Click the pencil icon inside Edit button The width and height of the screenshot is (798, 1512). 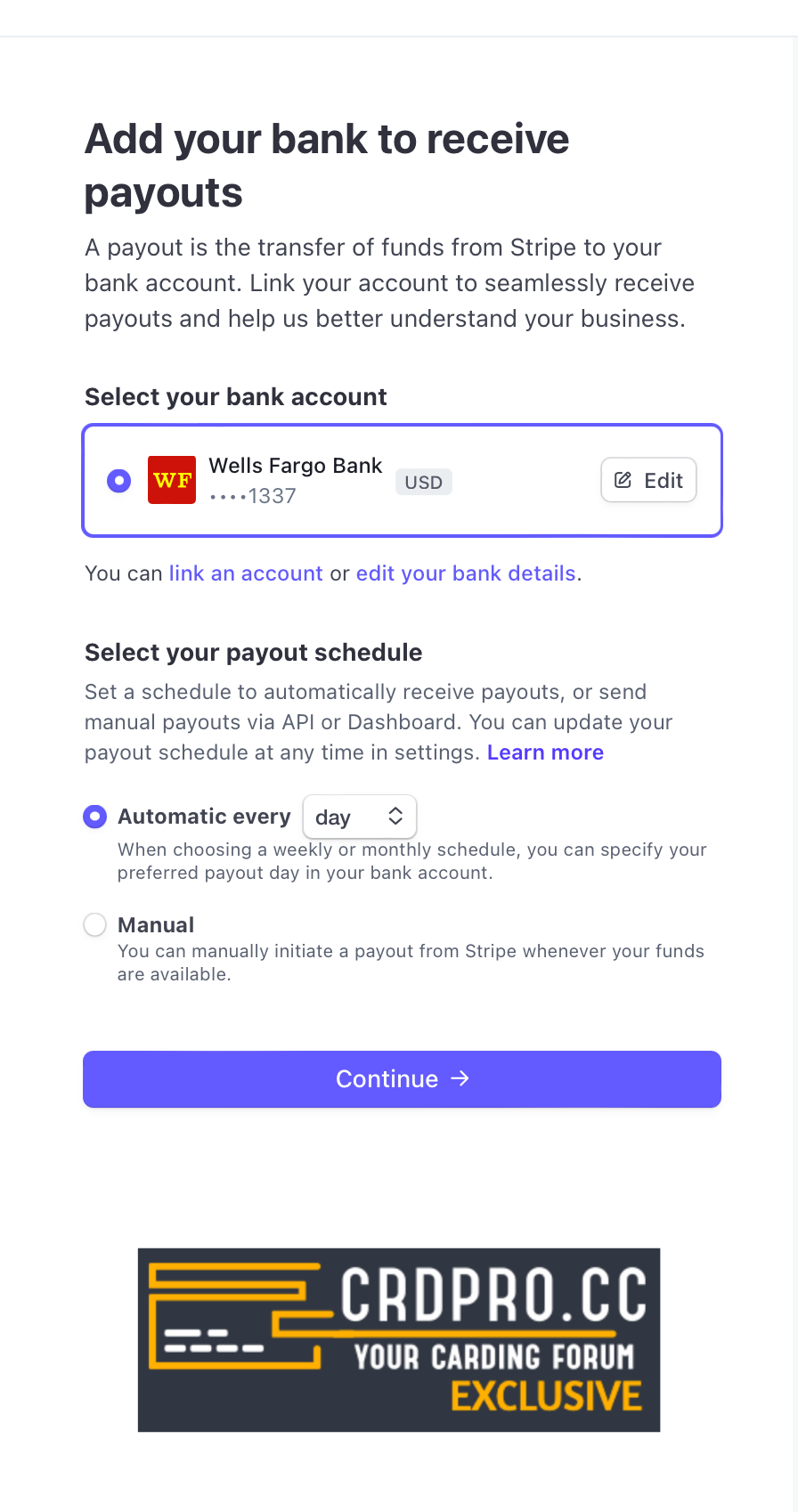(623, 480)
